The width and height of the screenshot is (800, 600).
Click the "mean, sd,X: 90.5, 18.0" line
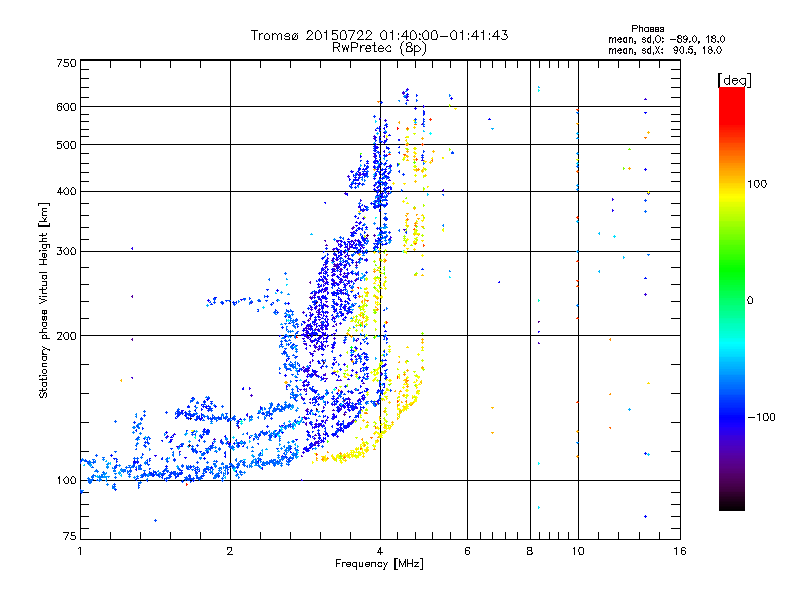665,50
